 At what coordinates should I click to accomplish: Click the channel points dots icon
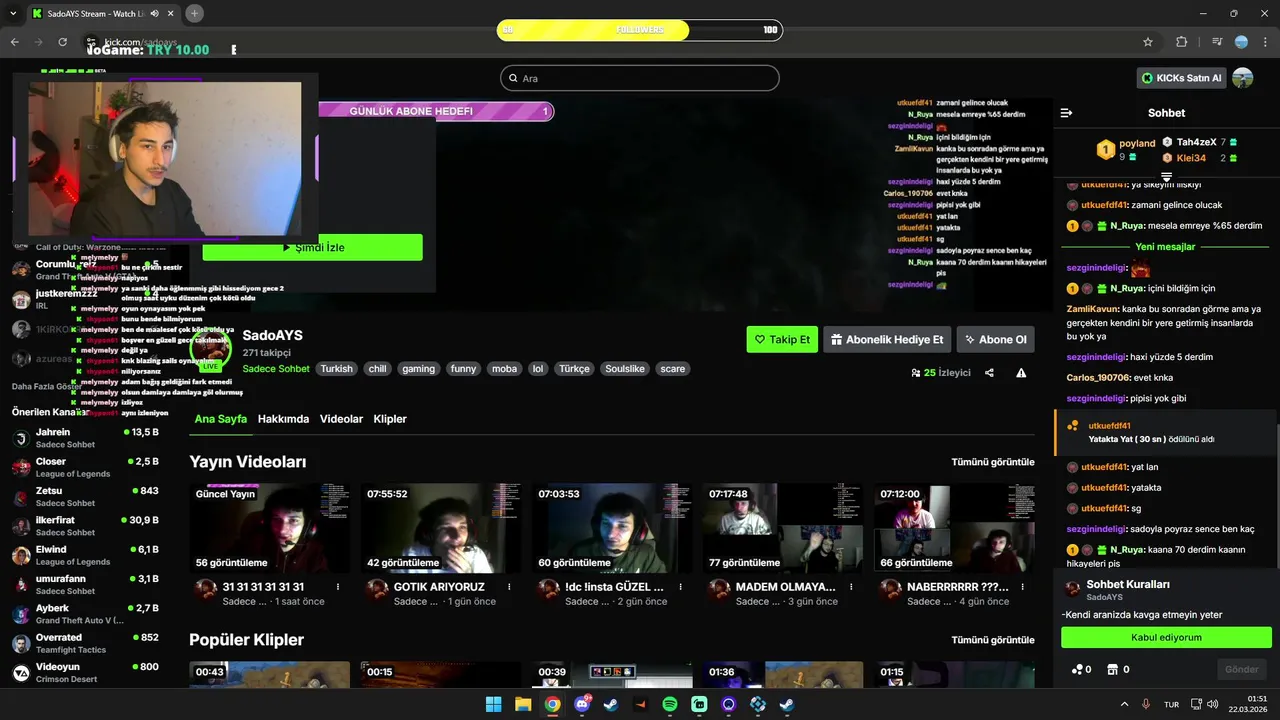1077,669
